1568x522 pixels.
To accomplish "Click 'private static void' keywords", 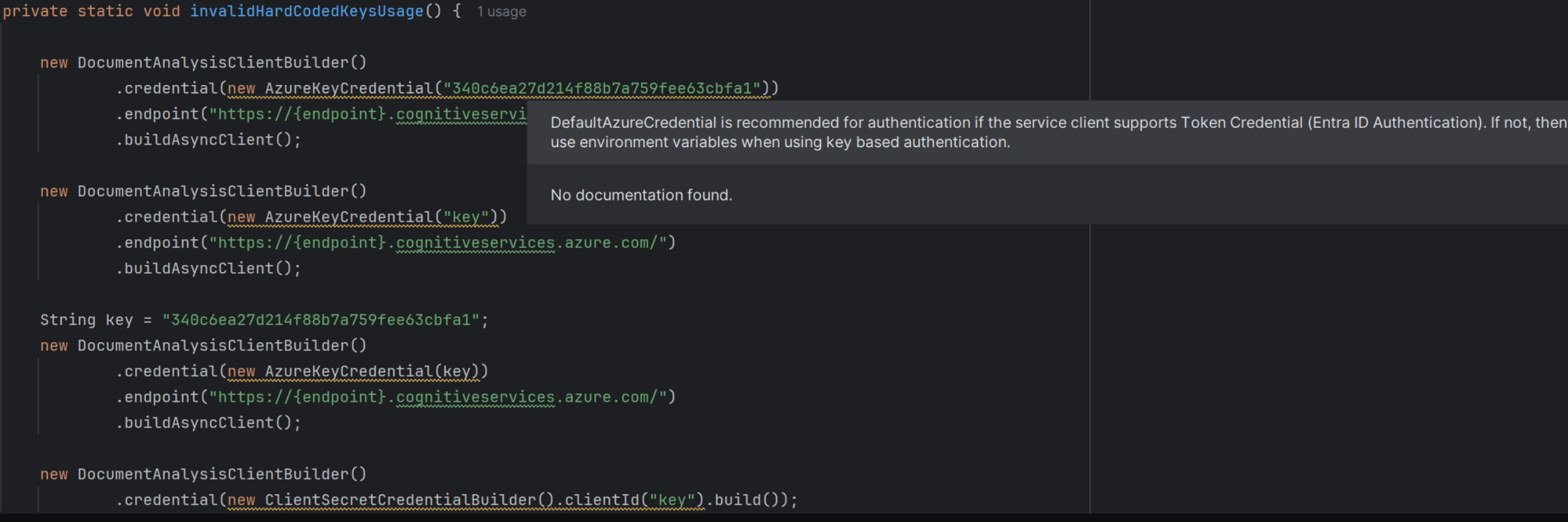I will (x=91, y=12).
